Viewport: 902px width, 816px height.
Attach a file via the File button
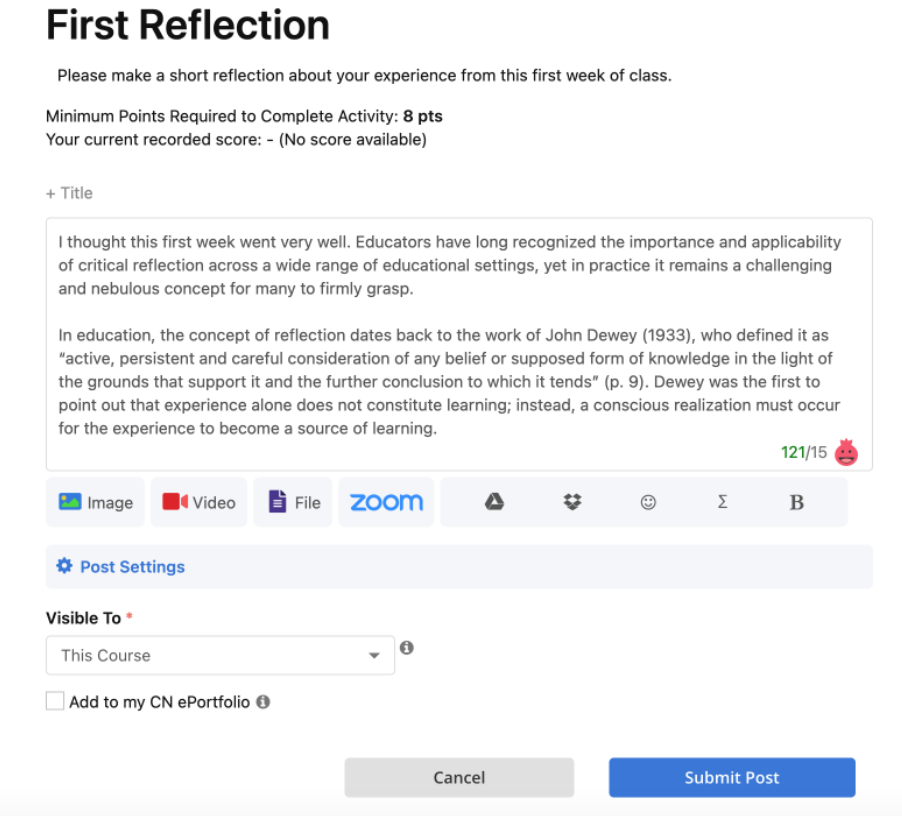[x=293, y=502]
